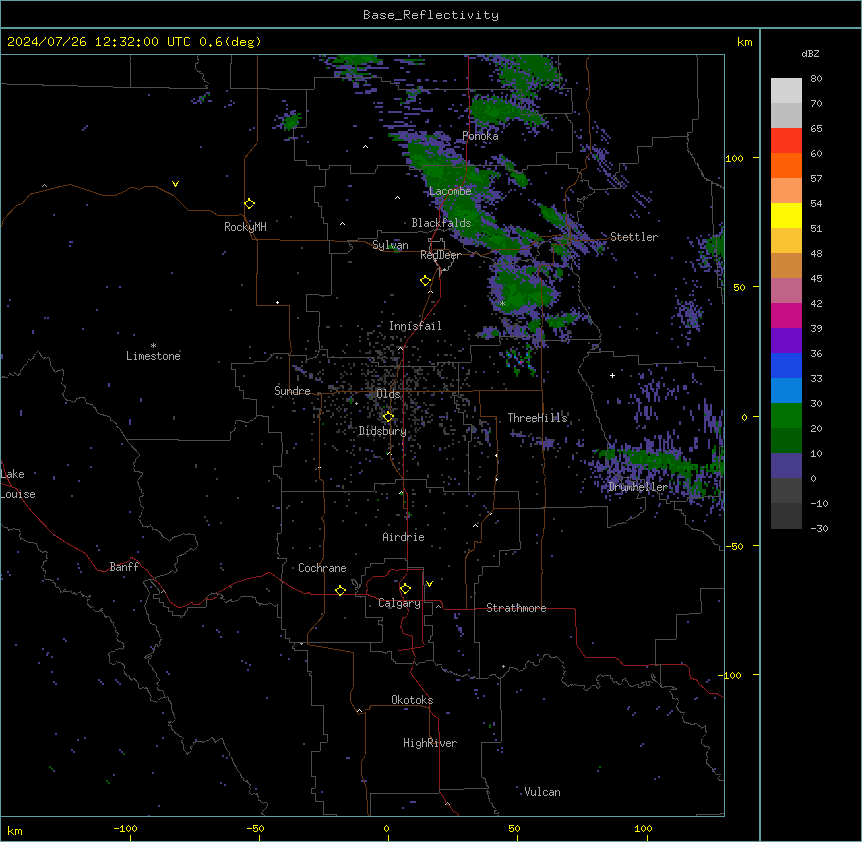Click the ThreeHills label
Viewport: 862px width, 842px height.
tap(537, 418)
